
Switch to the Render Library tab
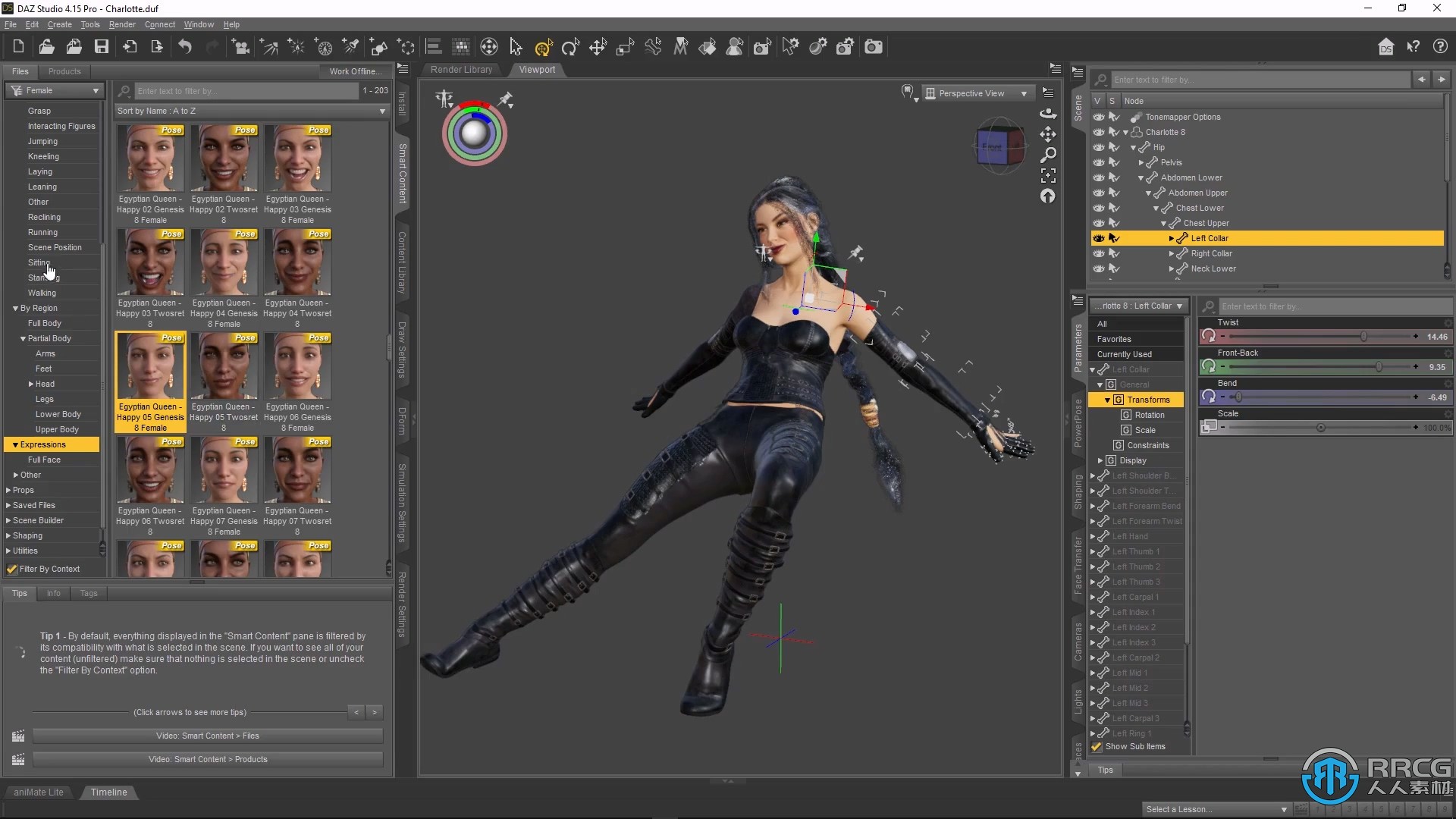[x=460, y=69]
